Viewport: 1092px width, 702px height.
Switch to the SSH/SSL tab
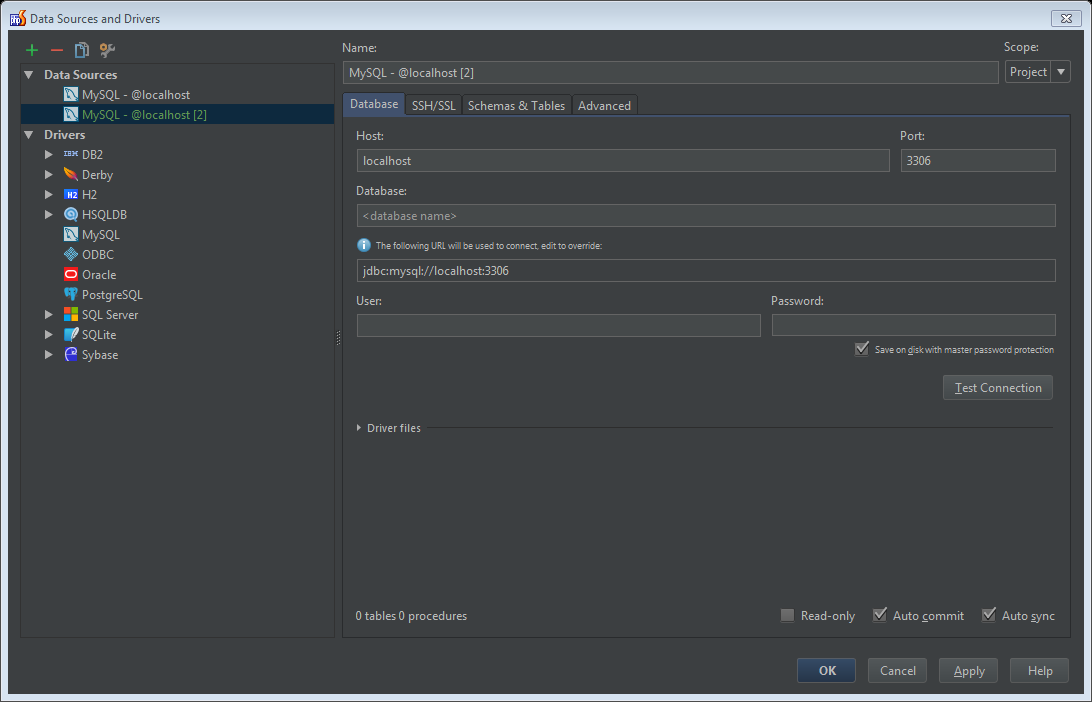[433, 105]
